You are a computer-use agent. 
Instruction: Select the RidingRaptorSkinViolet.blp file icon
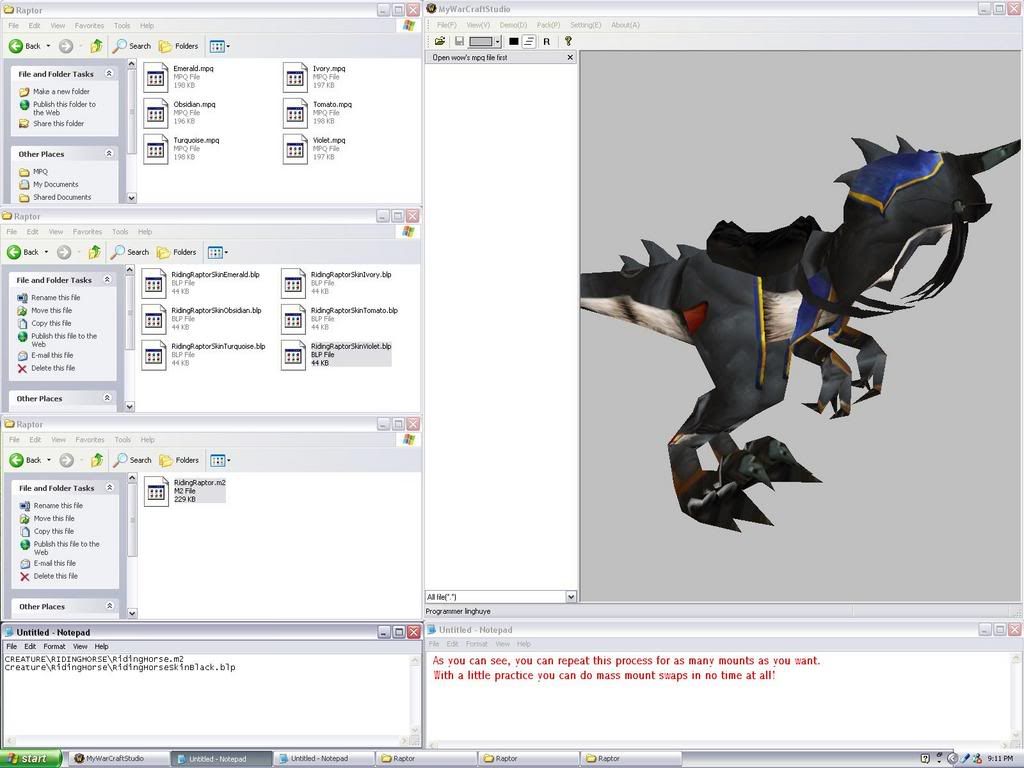(x=293, y=356)
